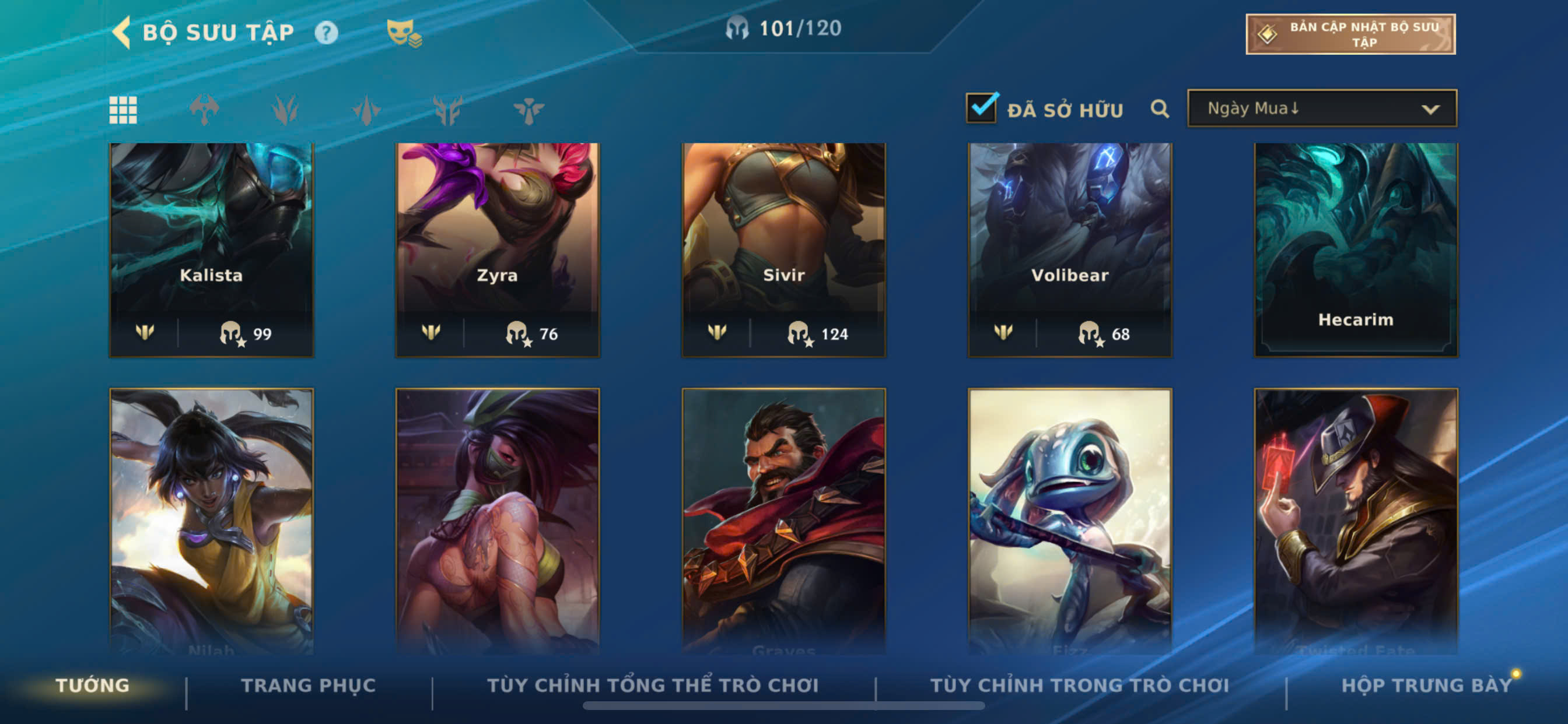Open the Hecarim champion card

pyautogui.click(x=1356, y=249)
